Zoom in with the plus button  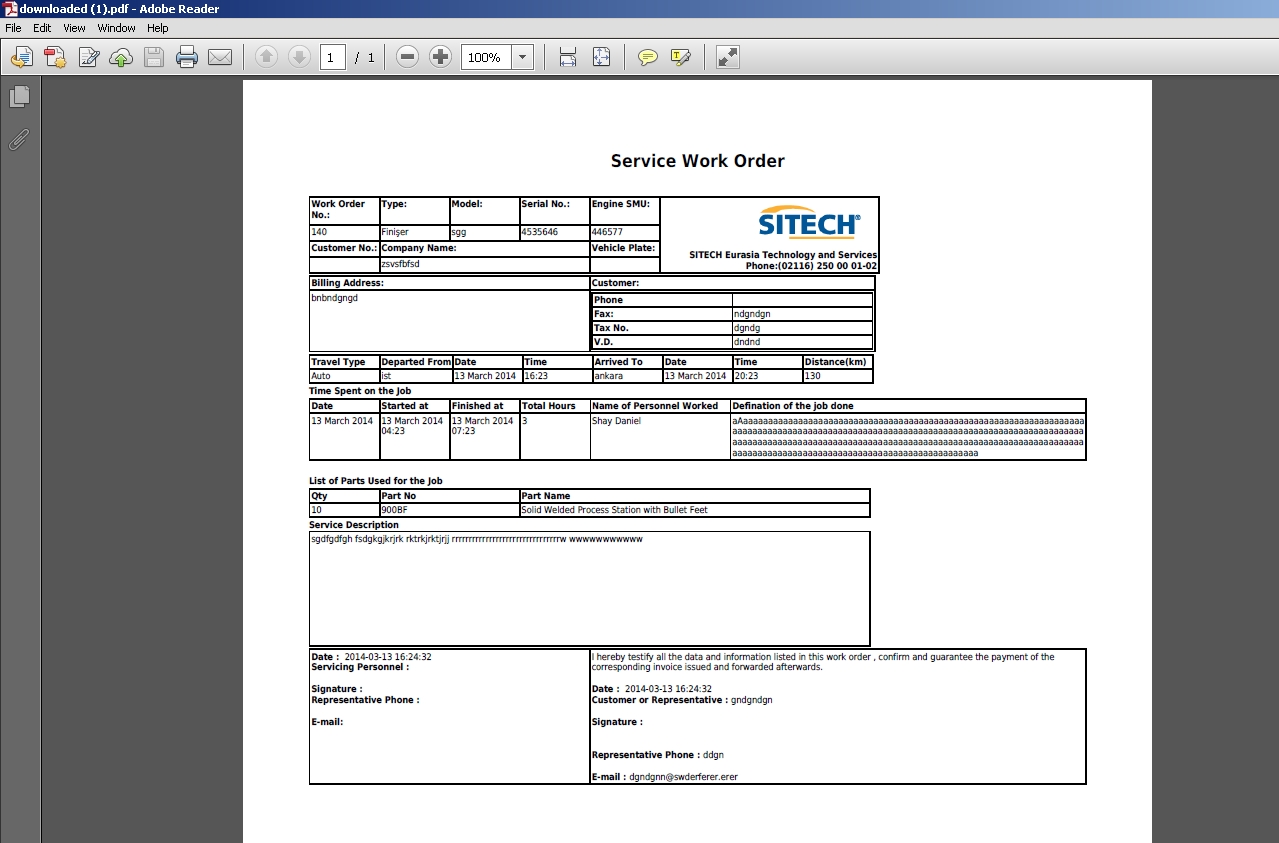pos(440,57)
